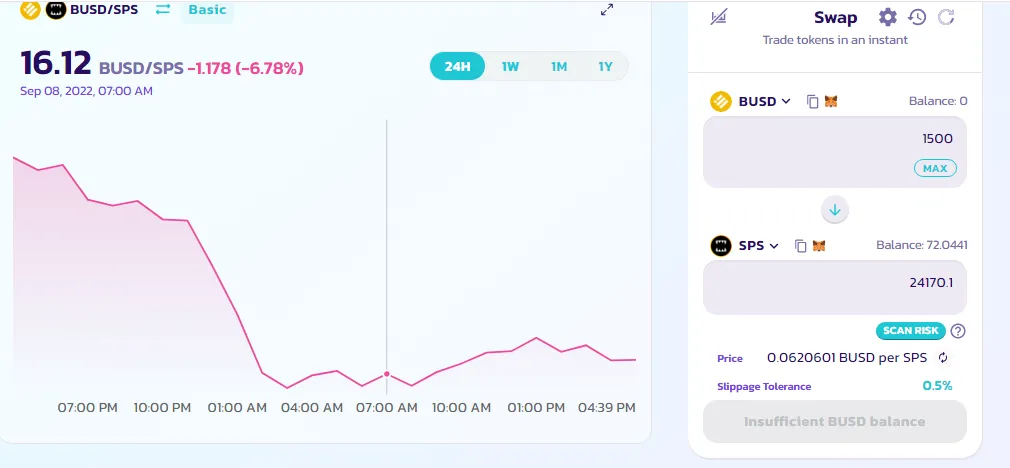The image size is (1010, 468).
Task: Click the 0.0620601 BUSD per SPS price
Action: pos(847,358)
